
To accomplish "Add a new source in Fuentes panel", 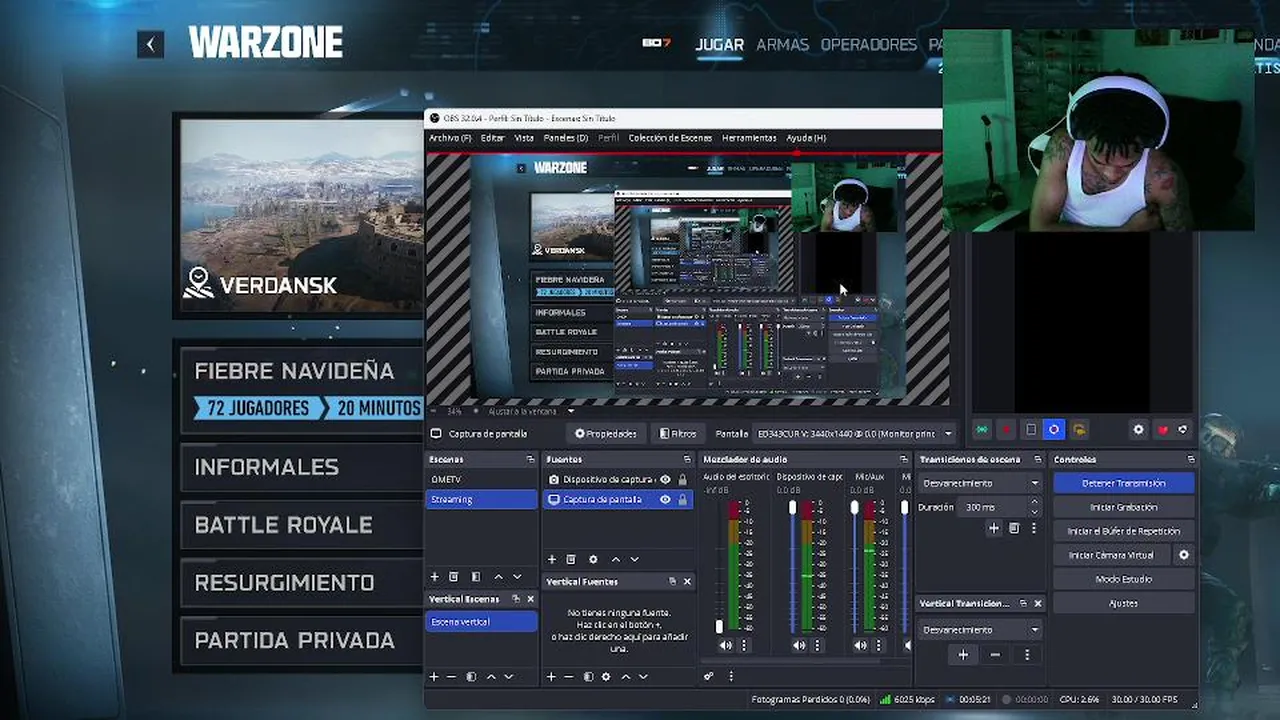I will tap(551, 559).
